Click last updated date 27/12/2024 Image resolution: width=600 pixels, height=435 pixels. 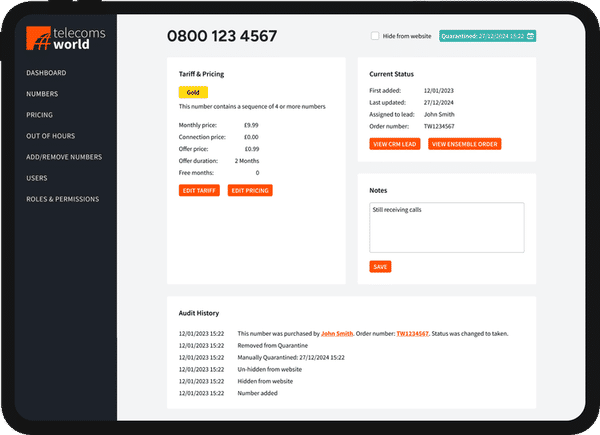click(439, 103)
